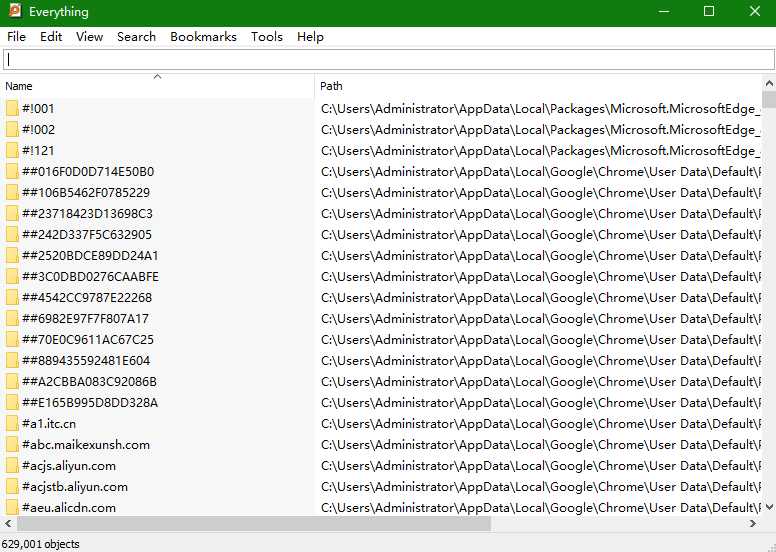The width and height of the screenshot is (776, 552).
Task: Click folder icon of #aeu.alicdn.com
Action: [x=12, y=507]
